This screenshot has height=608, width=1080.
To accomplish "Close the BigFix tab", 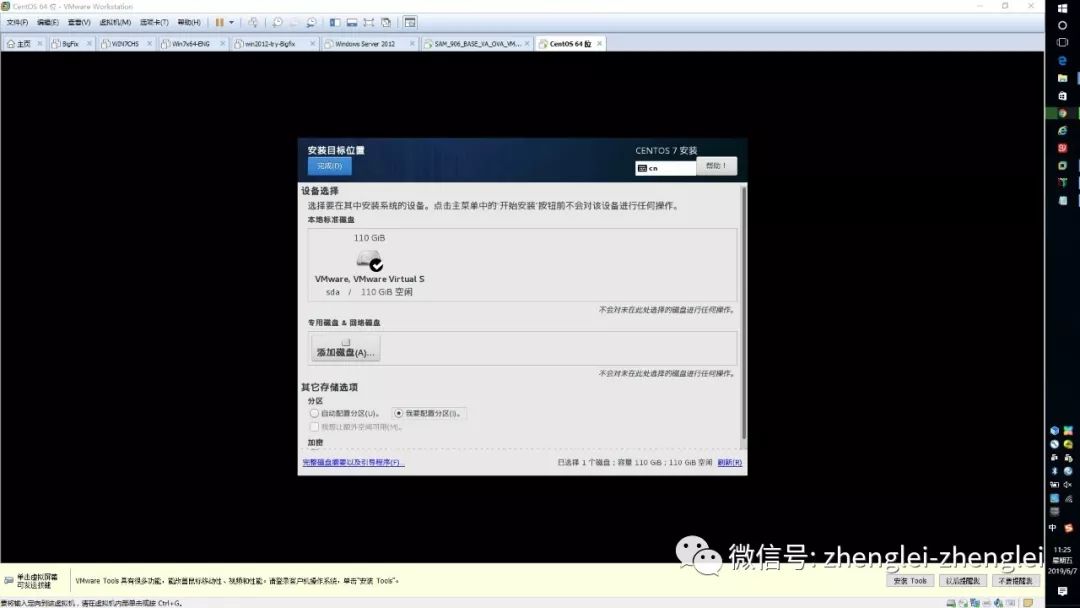I will click(x=89, y=43).
